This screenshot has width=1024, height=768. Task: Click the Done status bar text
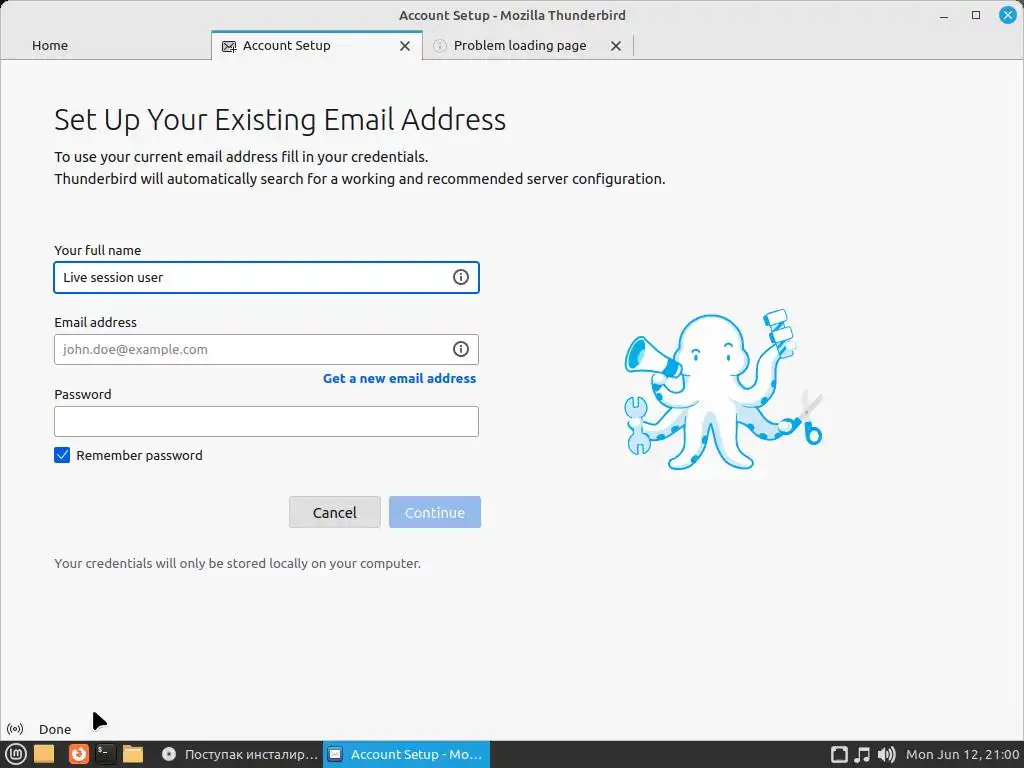click(x=55, y=729)
